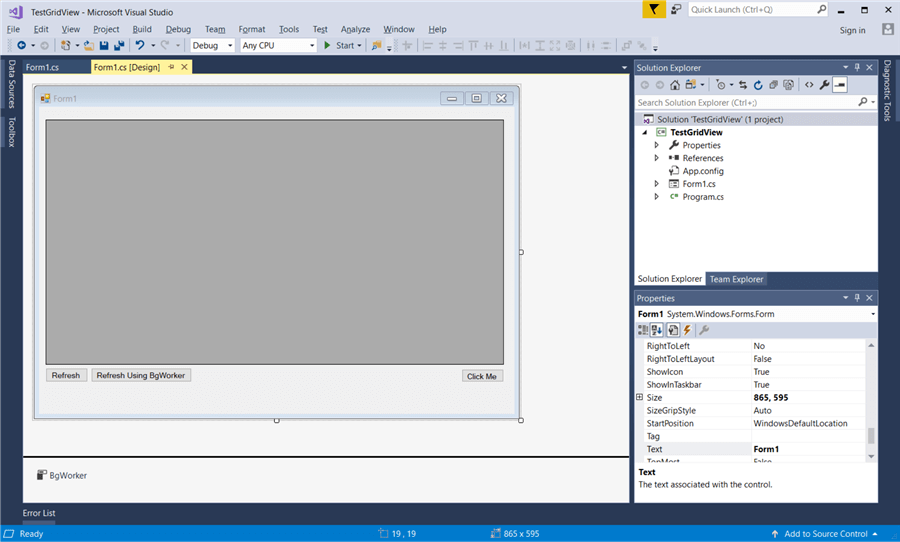Click the wrench Properties icon in Solution Explorer toolbar
The image size is (900, 542).
pos(824,85)
